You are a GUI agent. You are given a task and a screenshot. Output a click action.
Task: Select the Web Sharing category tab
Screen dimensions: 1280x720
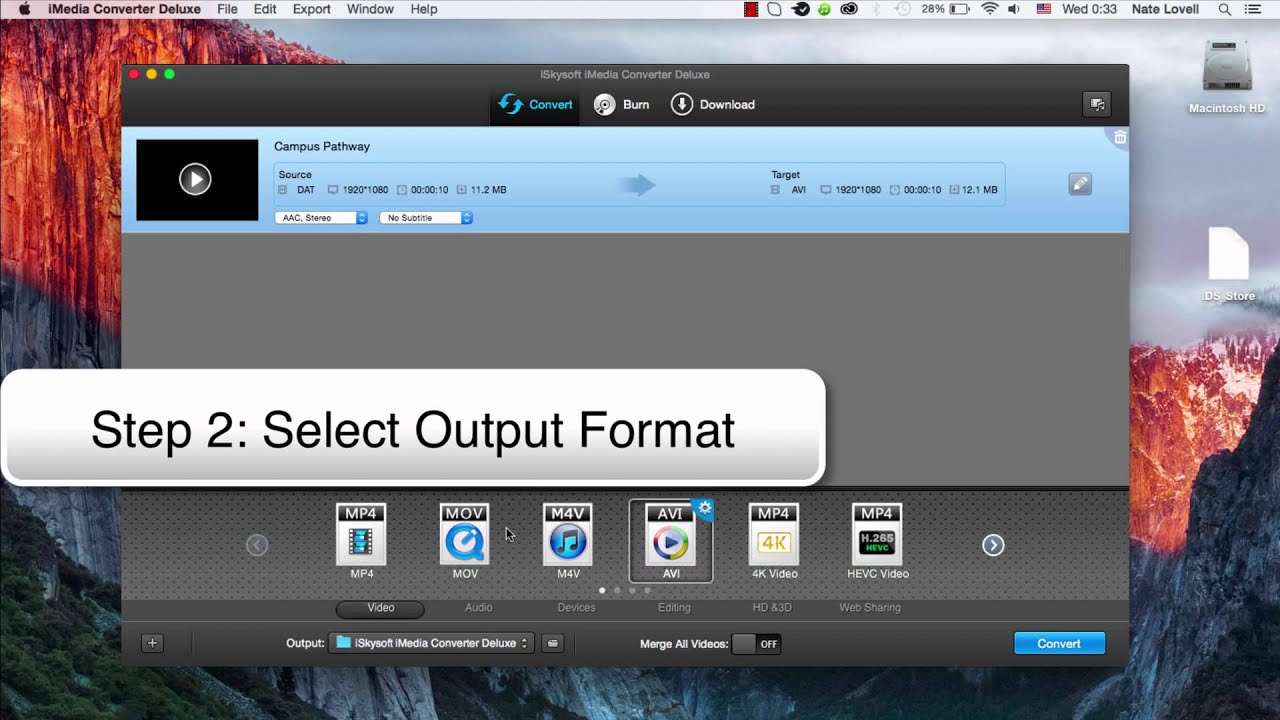pyautogui.click(x=870, y=608)
